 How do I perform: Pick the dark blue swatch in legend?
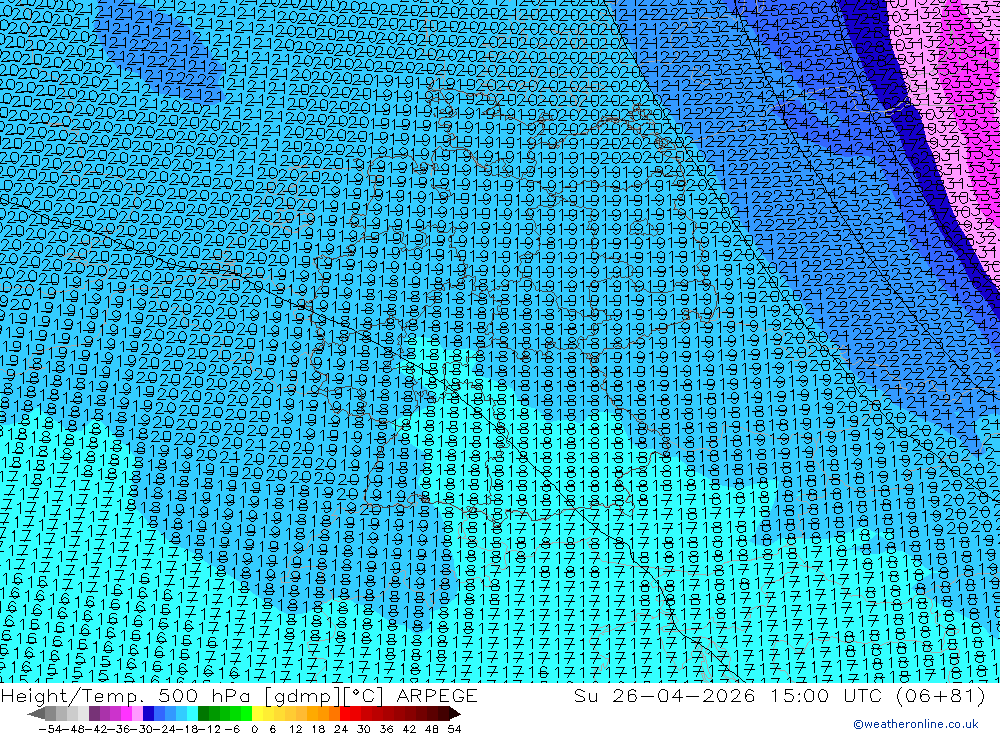point(148,714)
